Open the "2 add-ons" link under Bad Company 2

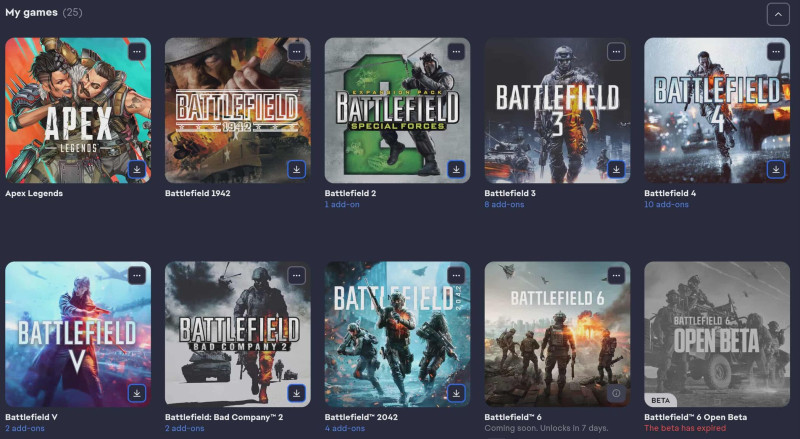[184, 428]
